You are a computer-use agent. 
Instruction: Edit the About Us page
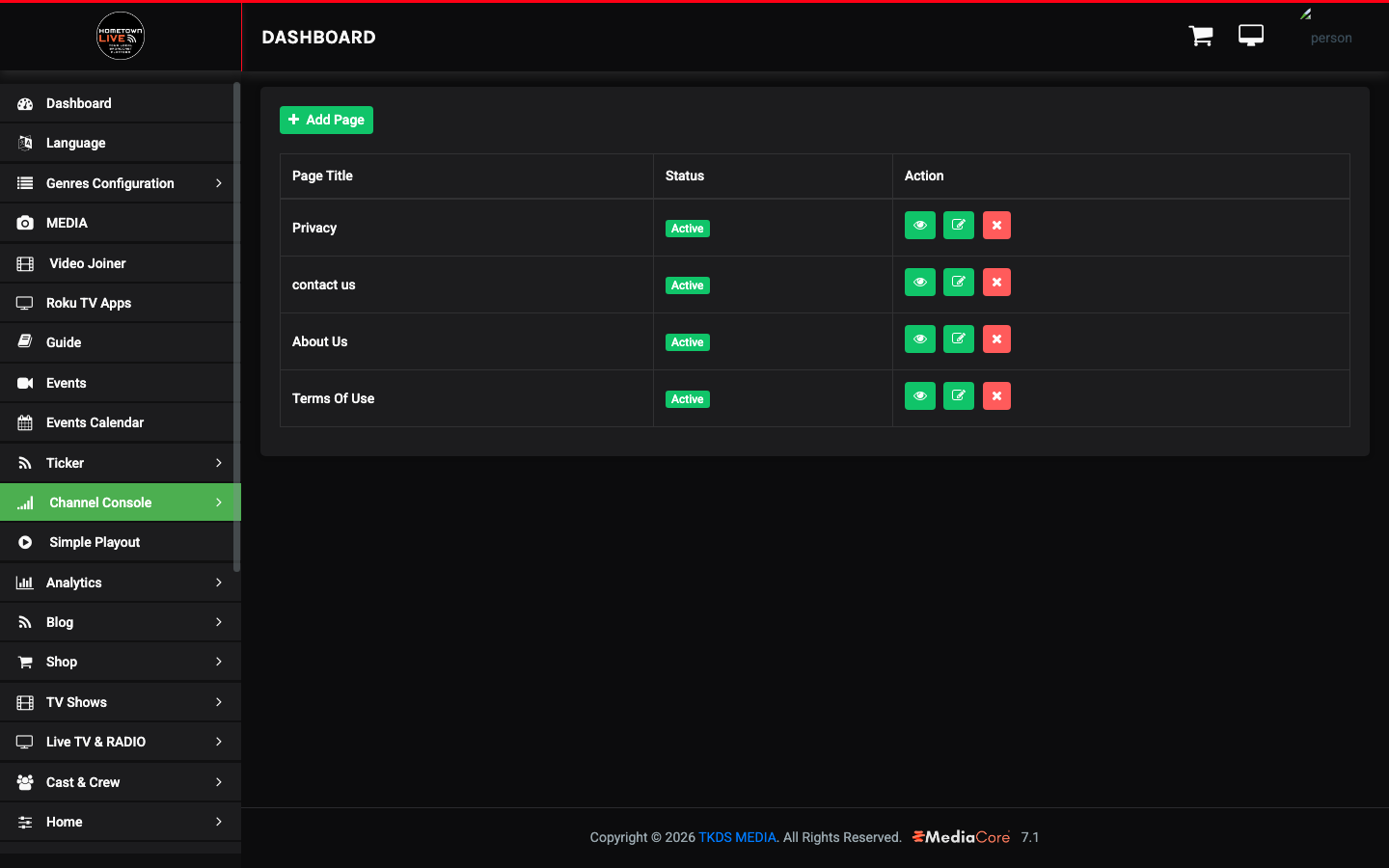[x=959, y=339]
